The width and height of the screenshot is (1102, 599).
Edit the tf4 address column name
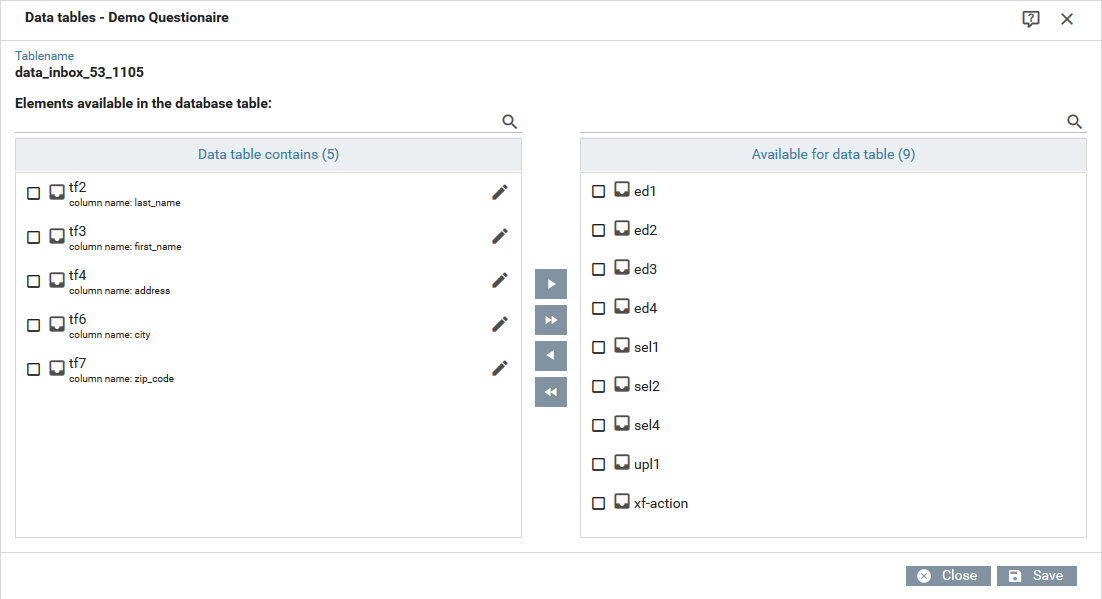(500, 281)
